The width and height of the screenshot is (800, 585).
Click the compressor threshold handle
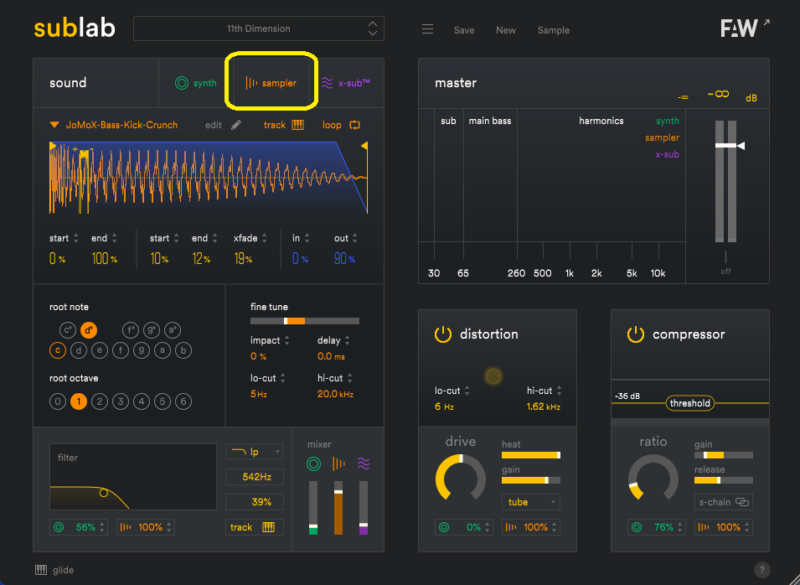point(690,403)
